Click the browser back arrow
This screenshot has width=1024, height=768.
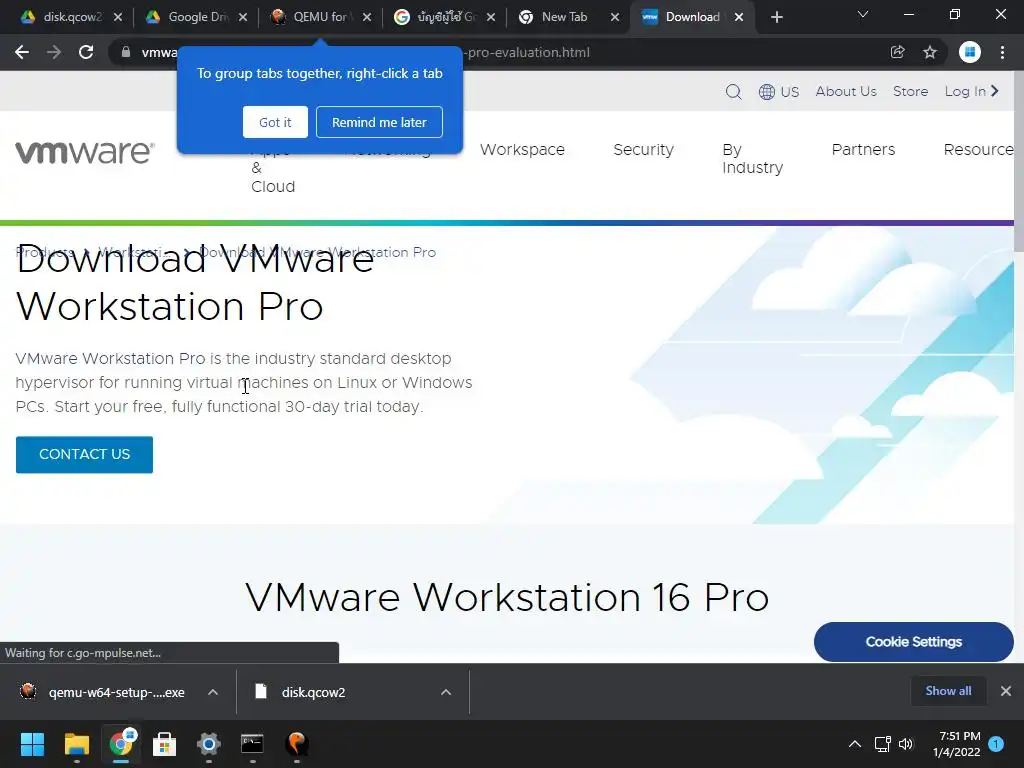pos(22,52)
